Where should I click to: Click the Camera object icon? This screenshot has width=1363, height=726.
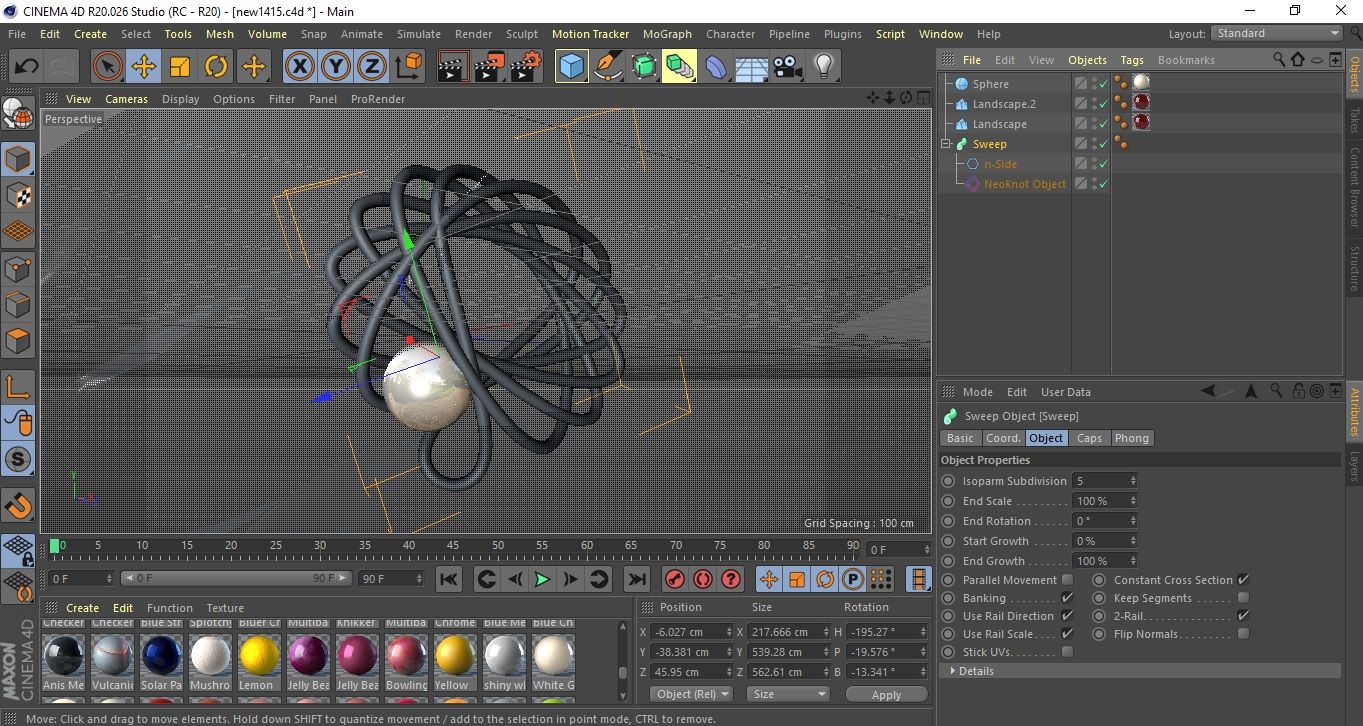click(x=788, y=67)
